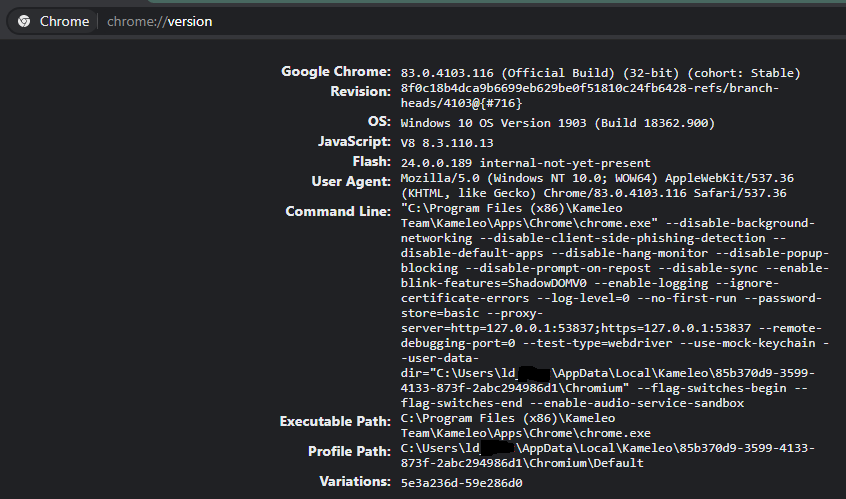This screenshot has width=846, height=499.
Task: Click the 'User Agent:' label
Action: tap(351, 182)
